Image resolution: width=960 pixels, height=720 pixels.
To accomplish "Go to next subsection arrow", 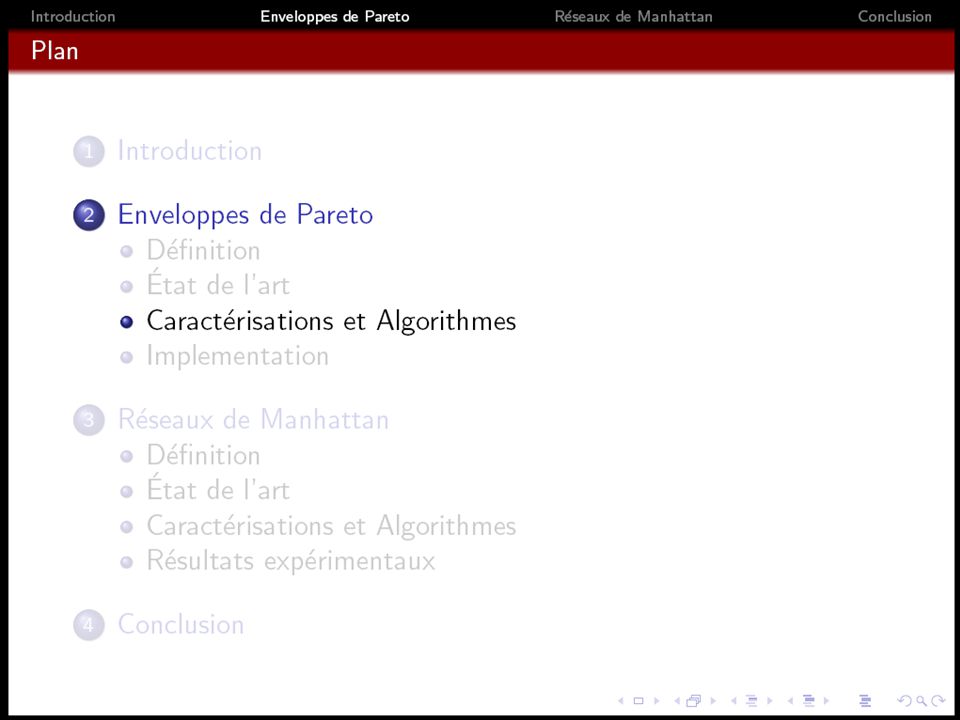I will point(770,701).
